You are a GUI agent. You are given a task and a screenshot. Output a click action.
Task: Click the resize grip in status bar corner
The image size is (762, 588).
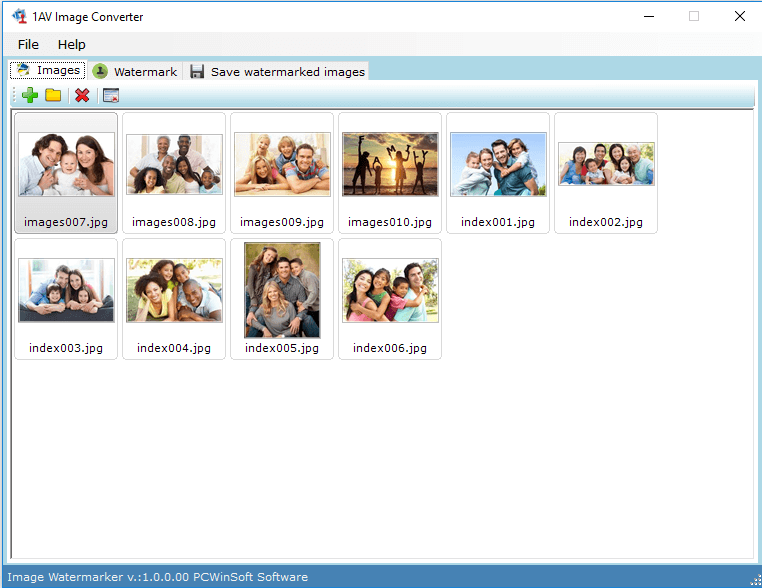click(x=756, y=581)
